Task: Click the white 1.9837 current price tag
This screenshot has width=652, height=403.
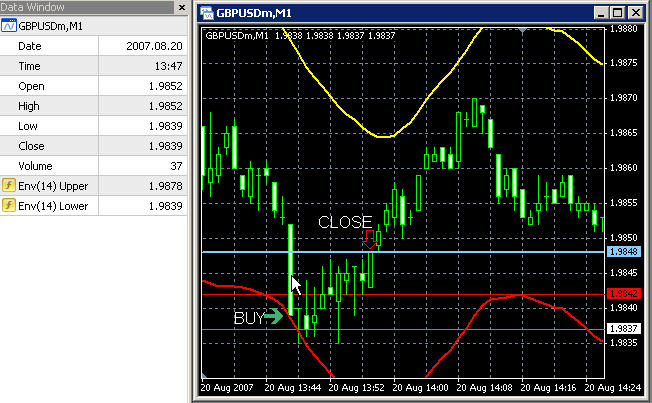Action: pos(623,329)
